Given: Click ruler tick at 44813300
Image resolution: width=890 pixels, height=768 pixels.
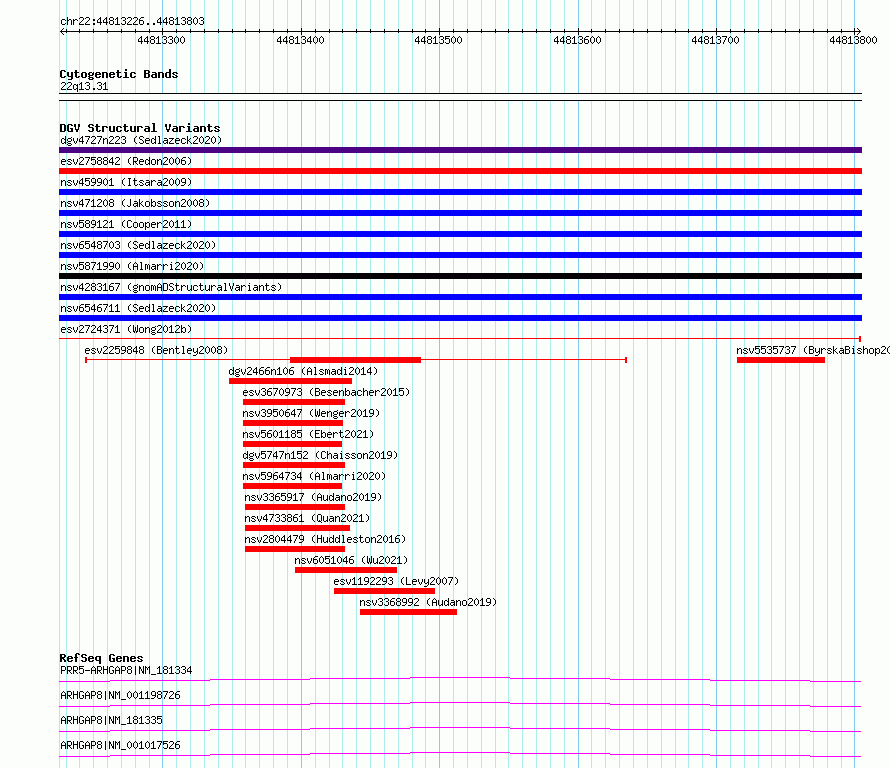Looking at the screenshot, I should [162, 40].
